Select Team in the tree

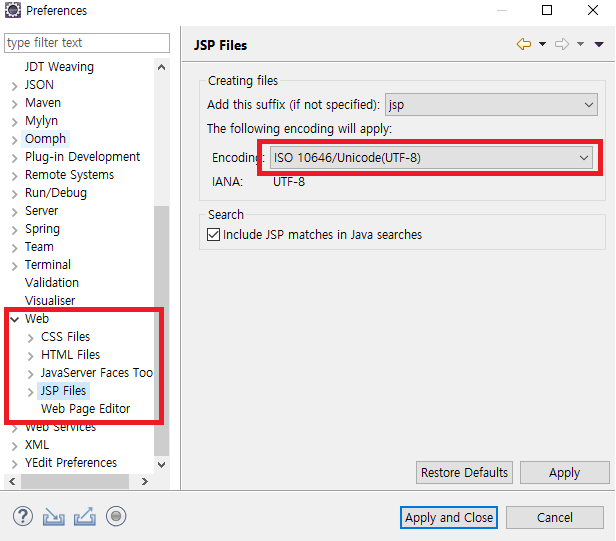(39, 246)
